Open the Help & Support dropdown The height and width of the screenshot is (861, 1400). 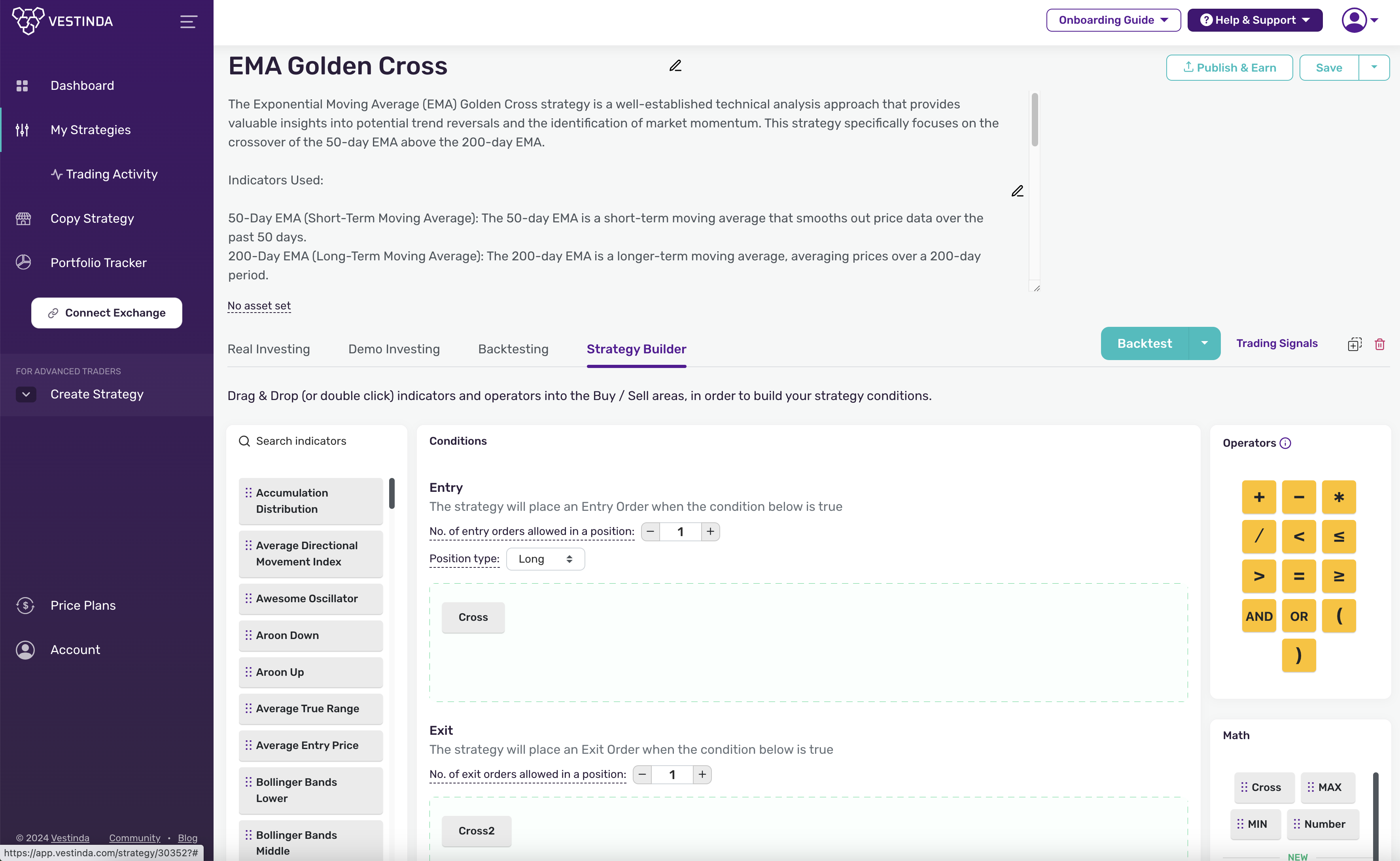(1255, 21)
